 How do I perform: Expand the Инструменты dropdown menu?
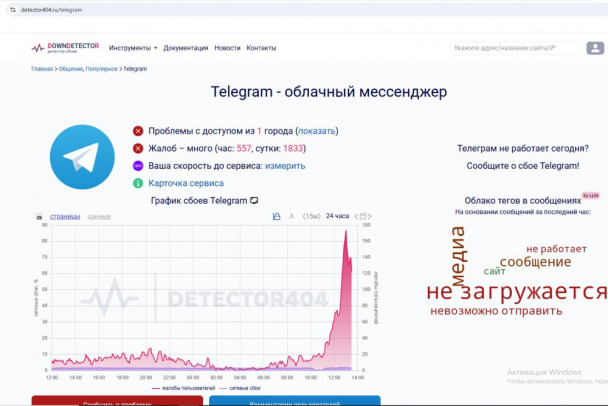tap(133, 47)
